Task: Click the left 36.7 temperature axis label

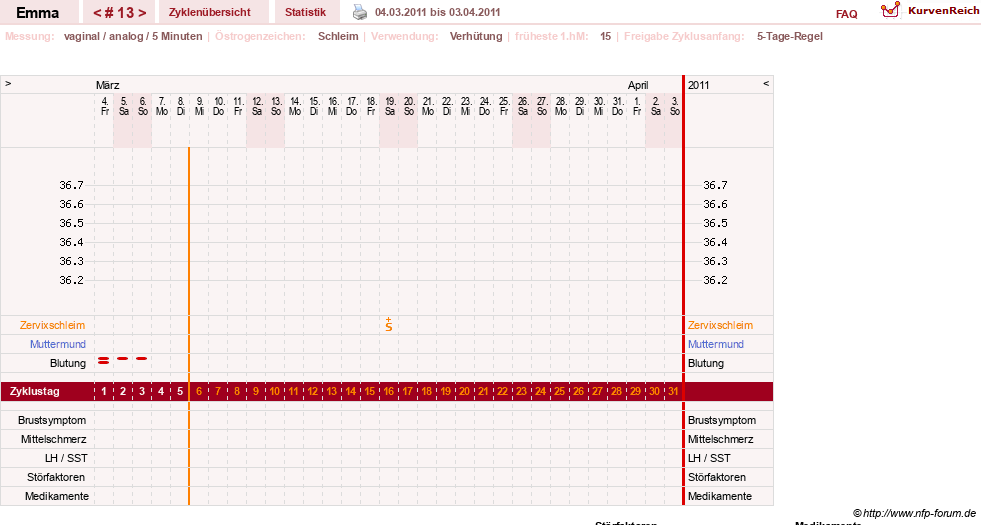Action: click(71, 185)
